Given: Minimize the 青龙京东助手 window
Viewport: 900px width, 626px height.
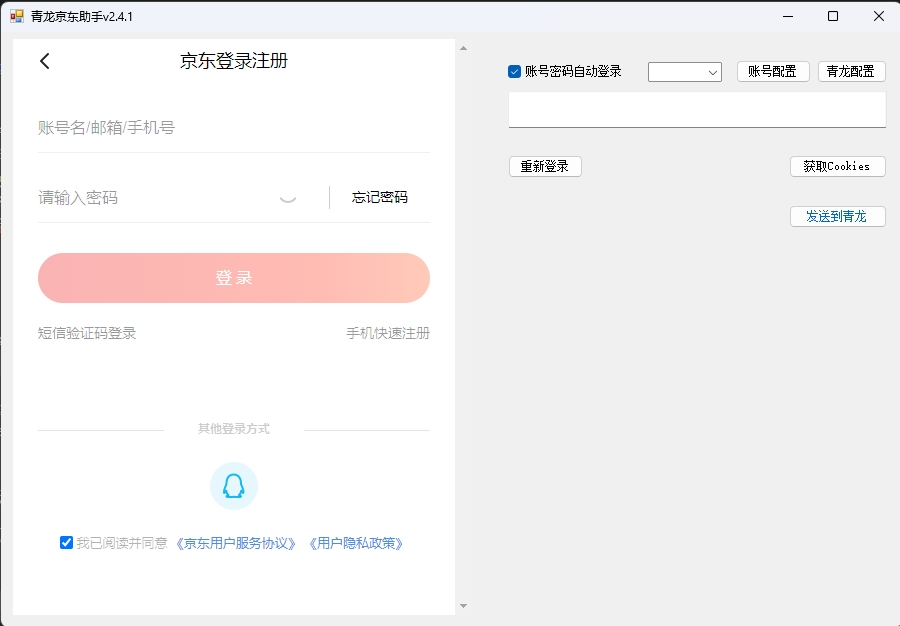Looking at the screenshot, I should (788, 16).
